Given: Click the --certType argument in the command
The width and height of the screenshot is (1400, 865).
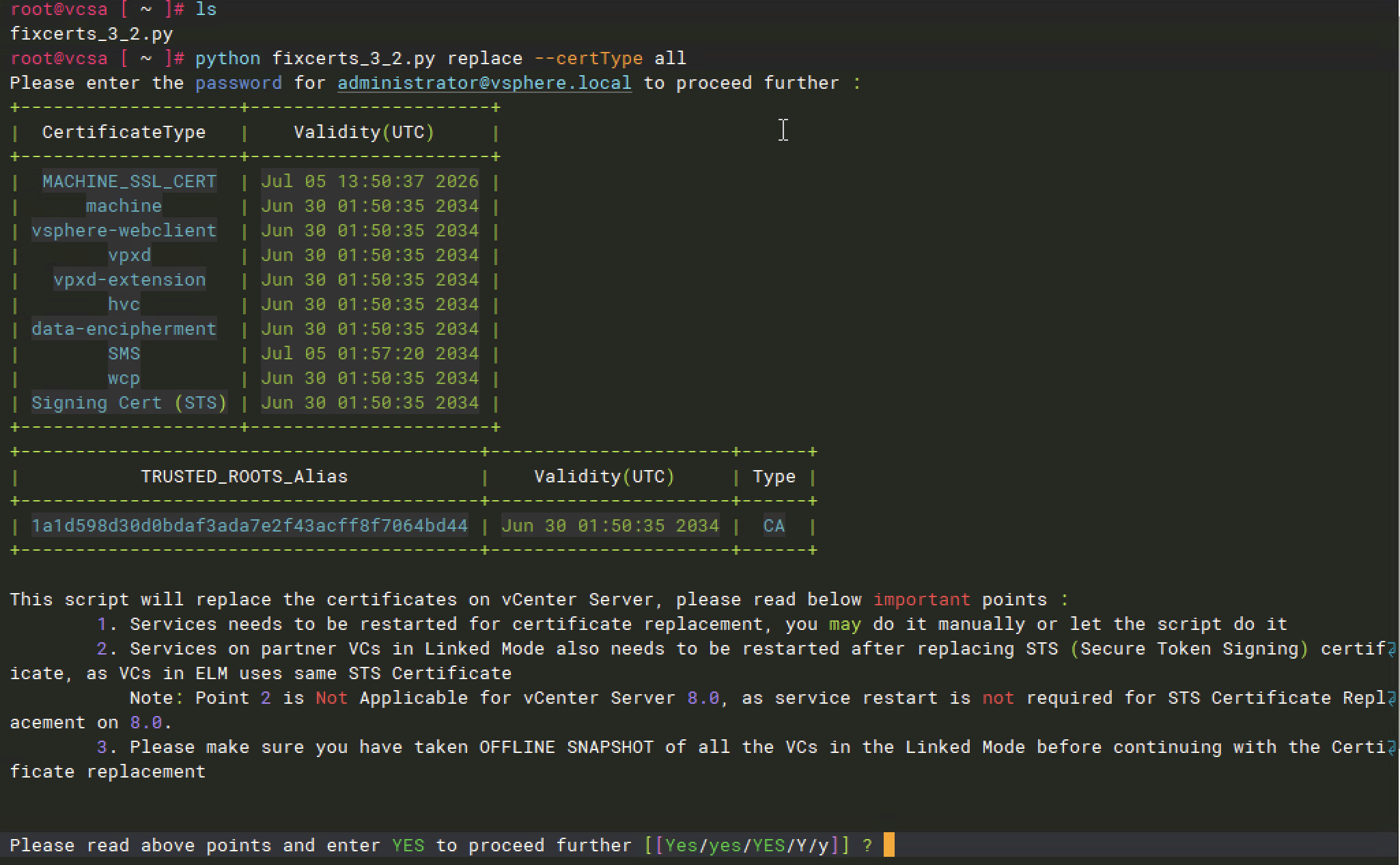Looking at the screenshot, I should (x=588, y=59).
